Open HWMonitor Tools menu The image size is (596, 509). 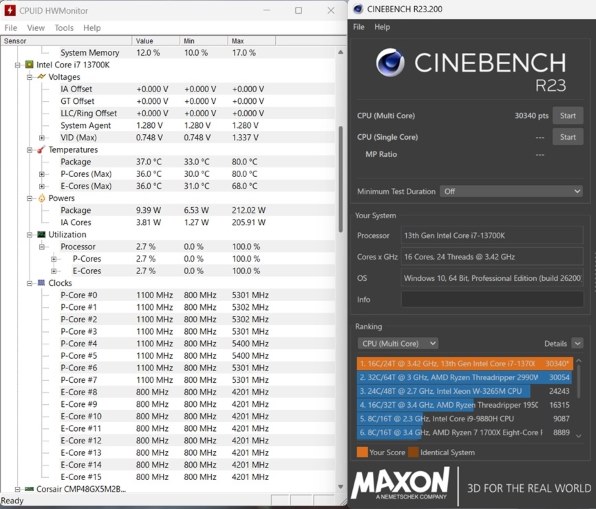point(64,28)
